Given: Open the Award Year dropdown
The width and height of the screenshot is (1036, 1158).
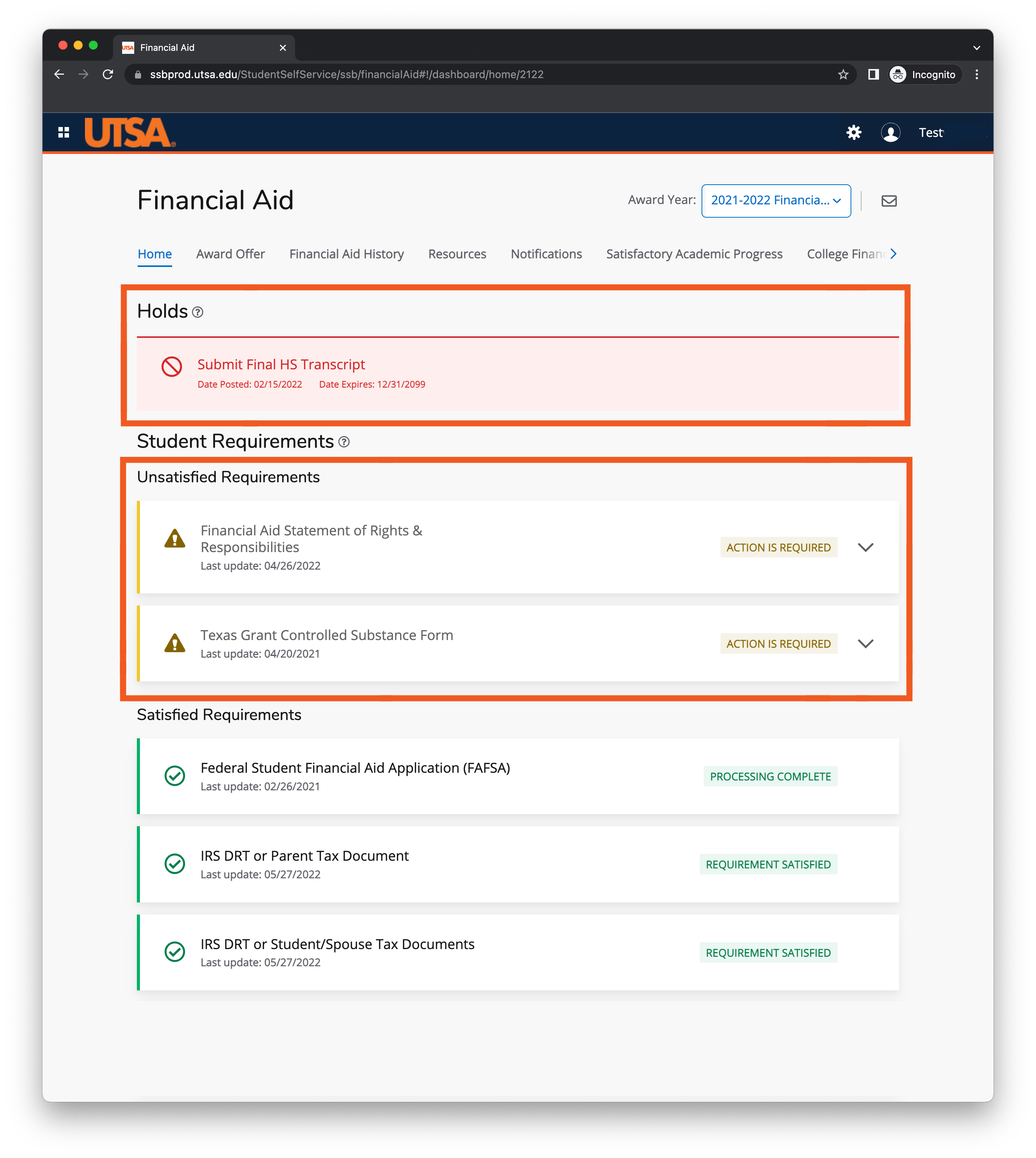Looking at the screenshot, I should point(775,201).
